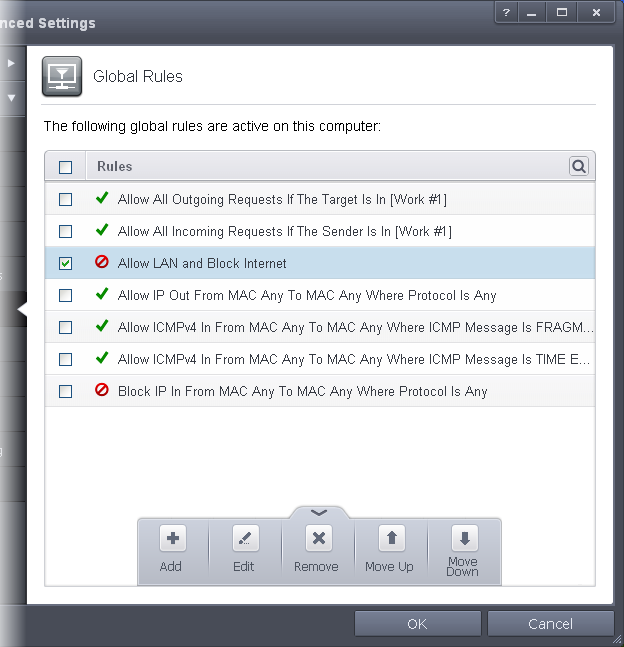
Task: Expand the left sidebar right-arrow section
Action: pyautogui.click(x=12, y=63)
